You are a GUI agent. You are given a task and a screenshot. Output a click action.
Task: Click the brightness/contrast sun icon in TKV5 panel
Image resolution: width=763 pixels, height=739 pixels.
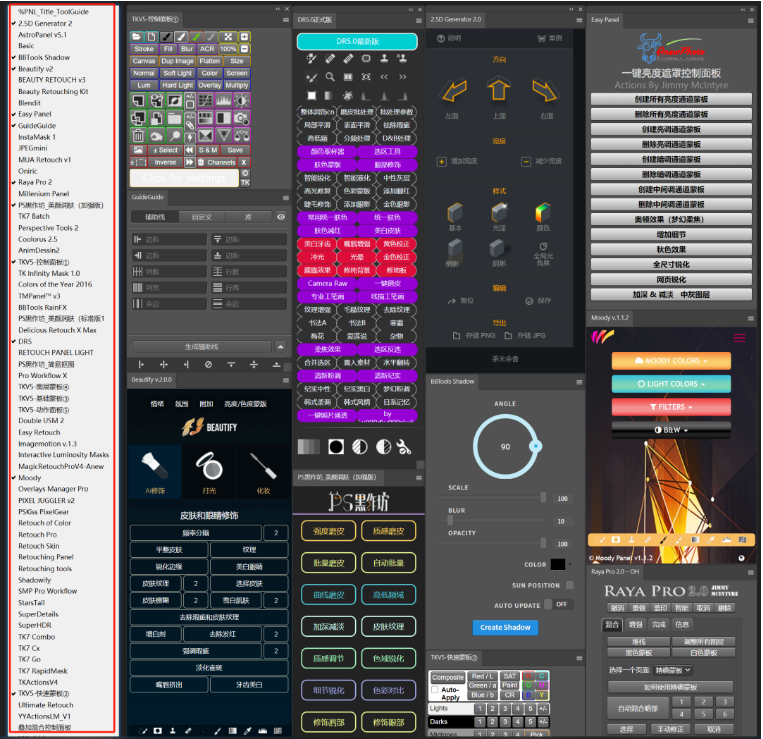pyautogui.click(x=241, y=101)
